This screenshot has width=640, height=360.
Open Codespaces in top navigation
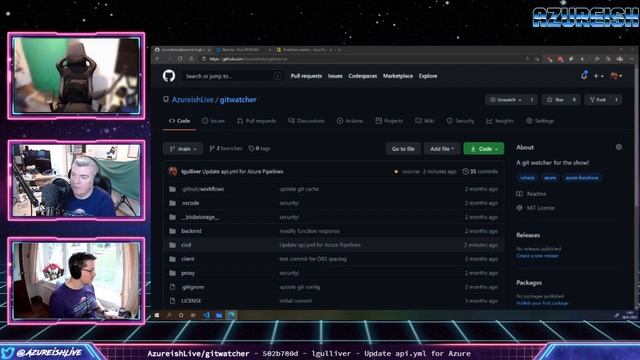pos(362,76)
